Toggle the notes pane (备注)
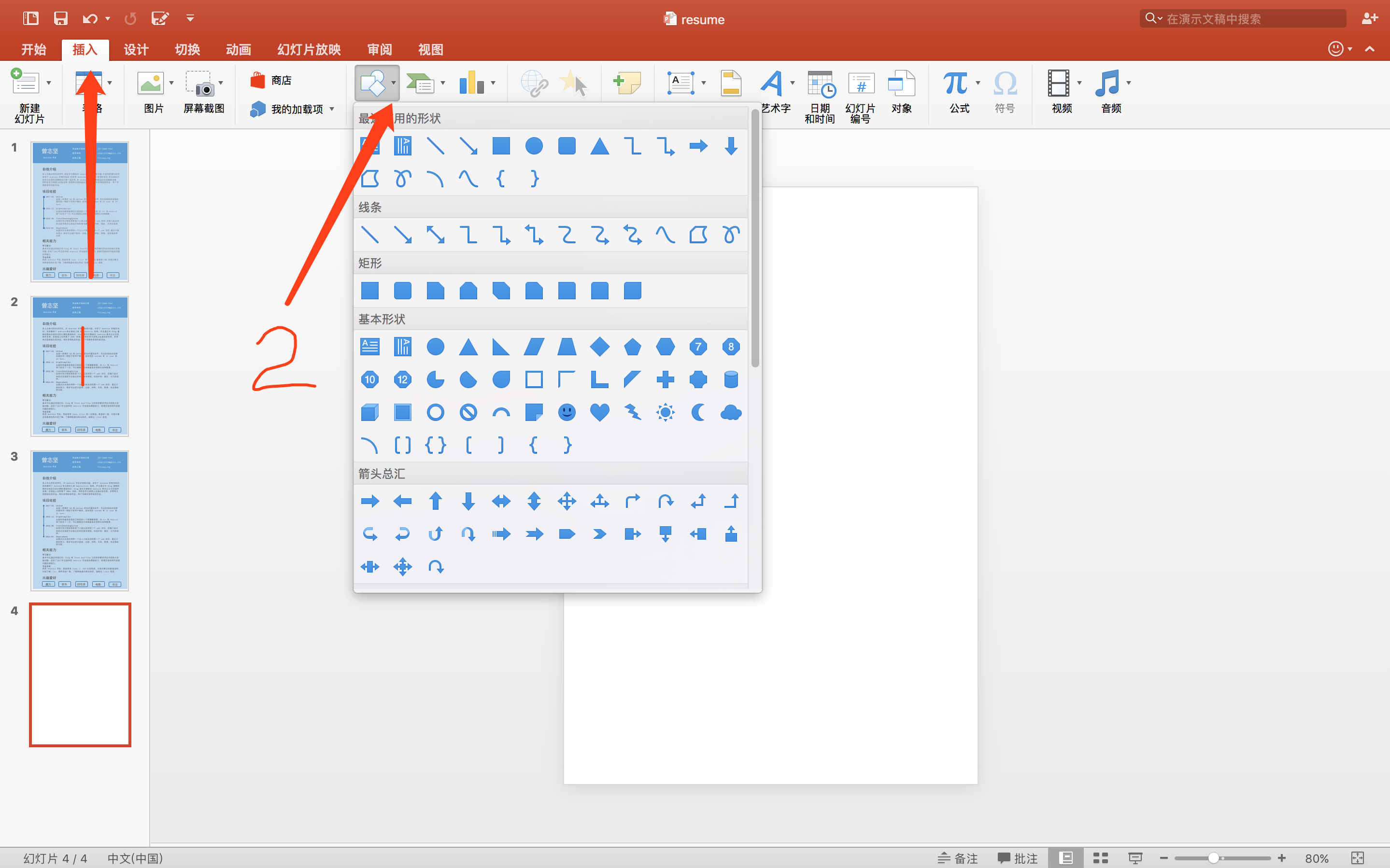This screenshot has height=868, width=1390. 958,858
